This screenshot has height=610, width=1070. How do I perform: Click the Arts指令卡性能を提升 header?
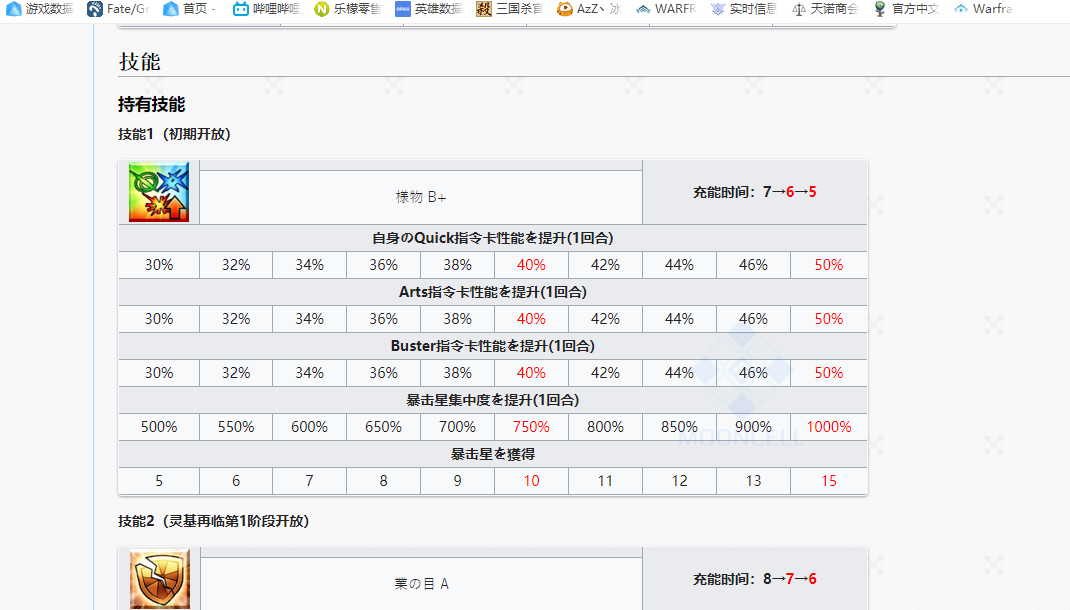tap(493, 292)
